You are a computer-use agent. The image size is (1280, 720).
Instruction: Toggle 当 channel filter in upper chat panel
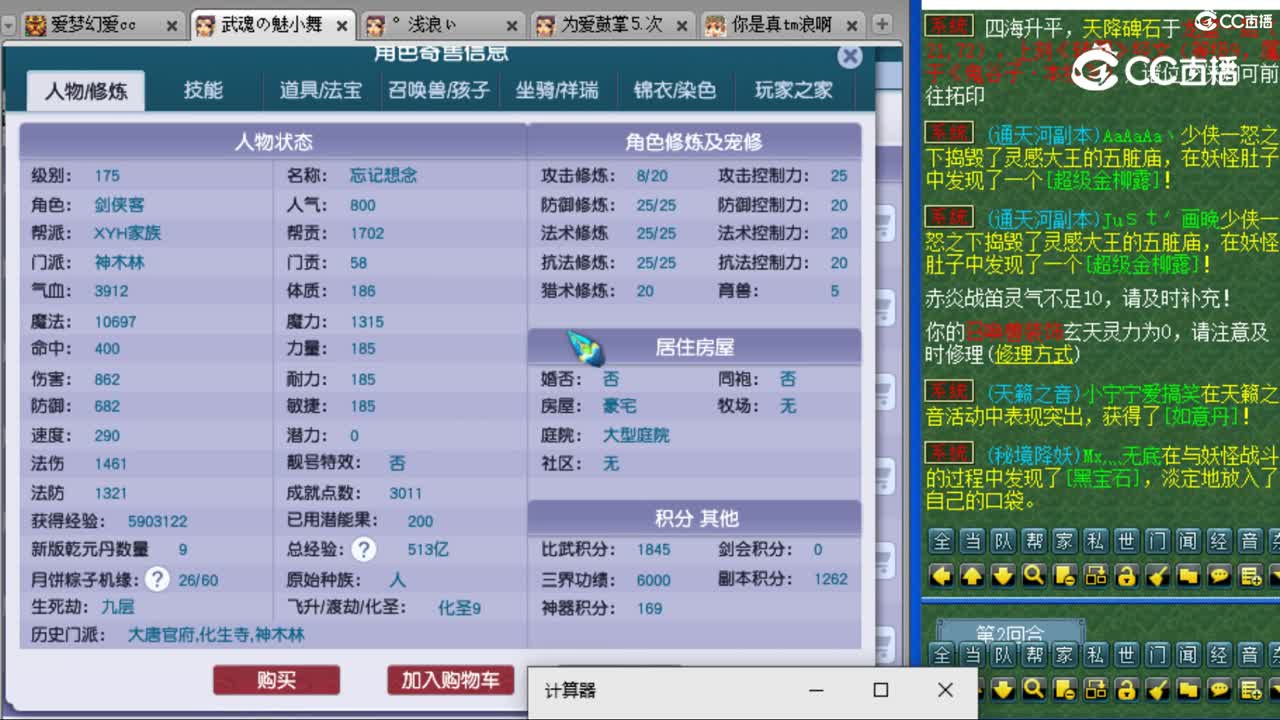click(972, 542)
